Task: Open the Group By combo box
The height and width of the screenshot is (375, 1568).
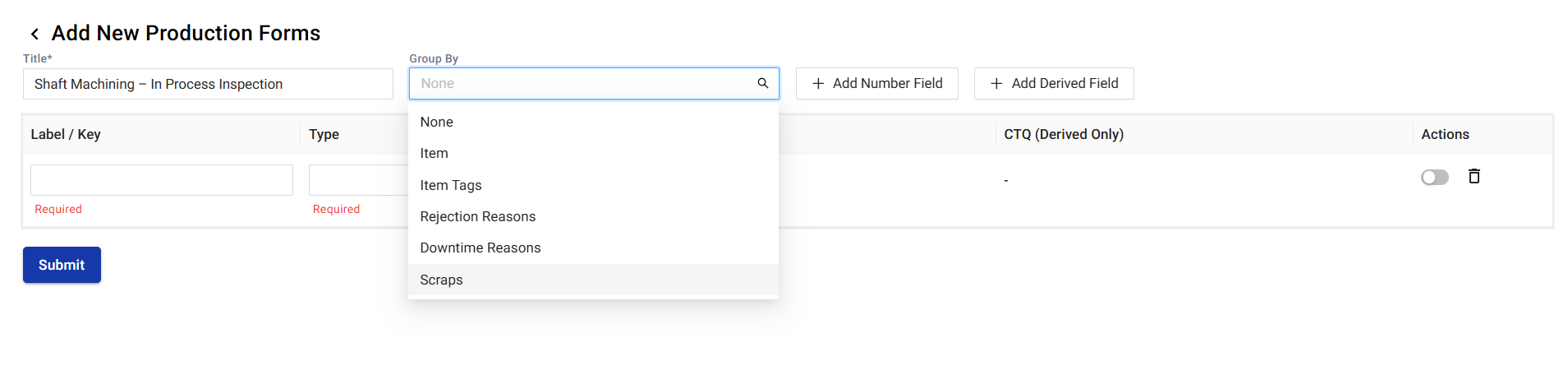Action: point(583,84)
